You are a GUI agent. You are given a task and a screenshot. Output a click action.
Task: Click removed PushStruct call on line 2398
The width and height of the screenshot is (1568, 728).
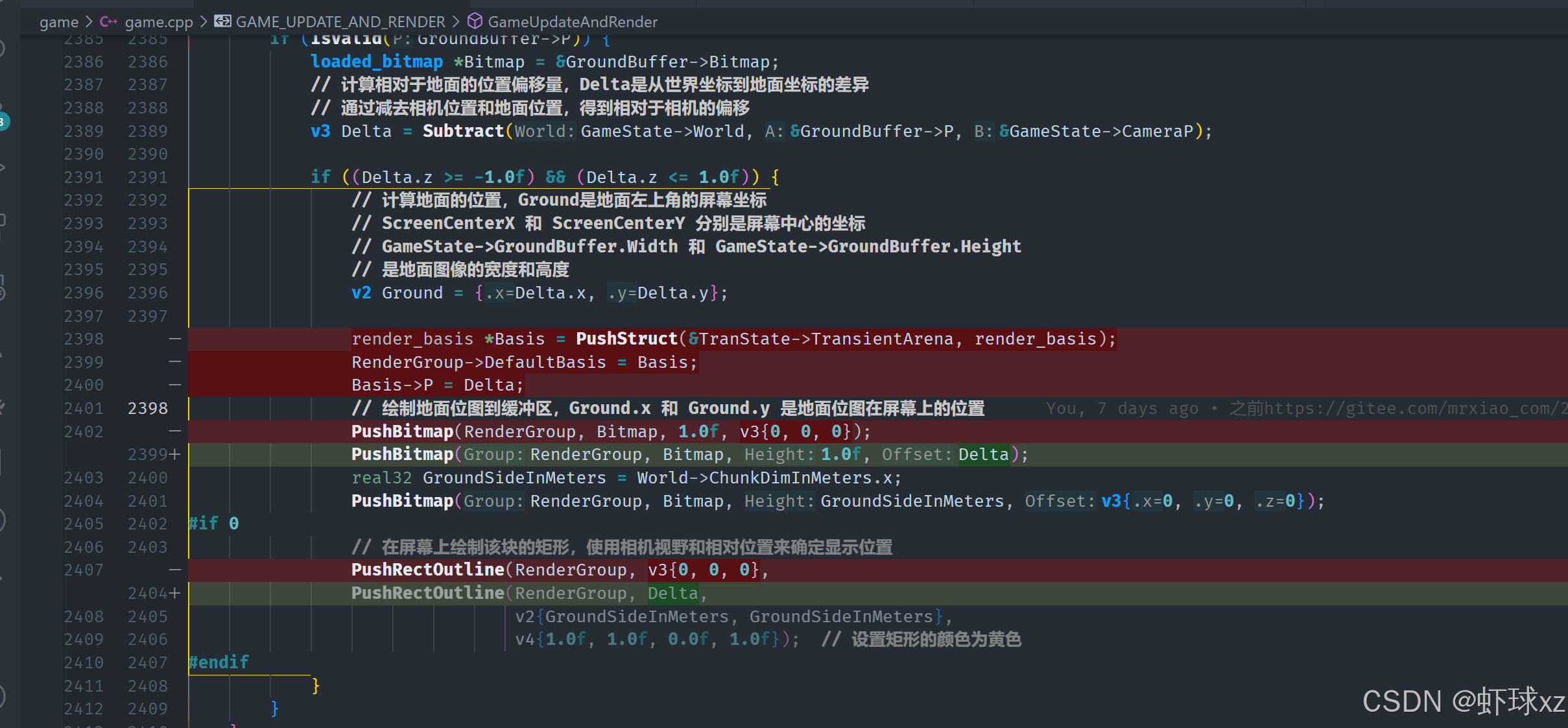(626, 339)
